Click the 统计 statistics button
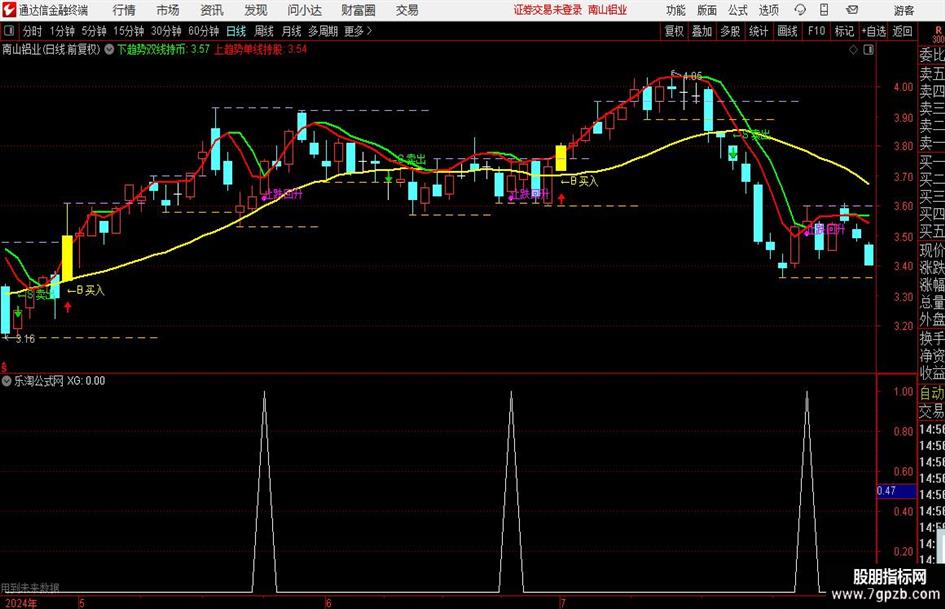 pos(758,31)
